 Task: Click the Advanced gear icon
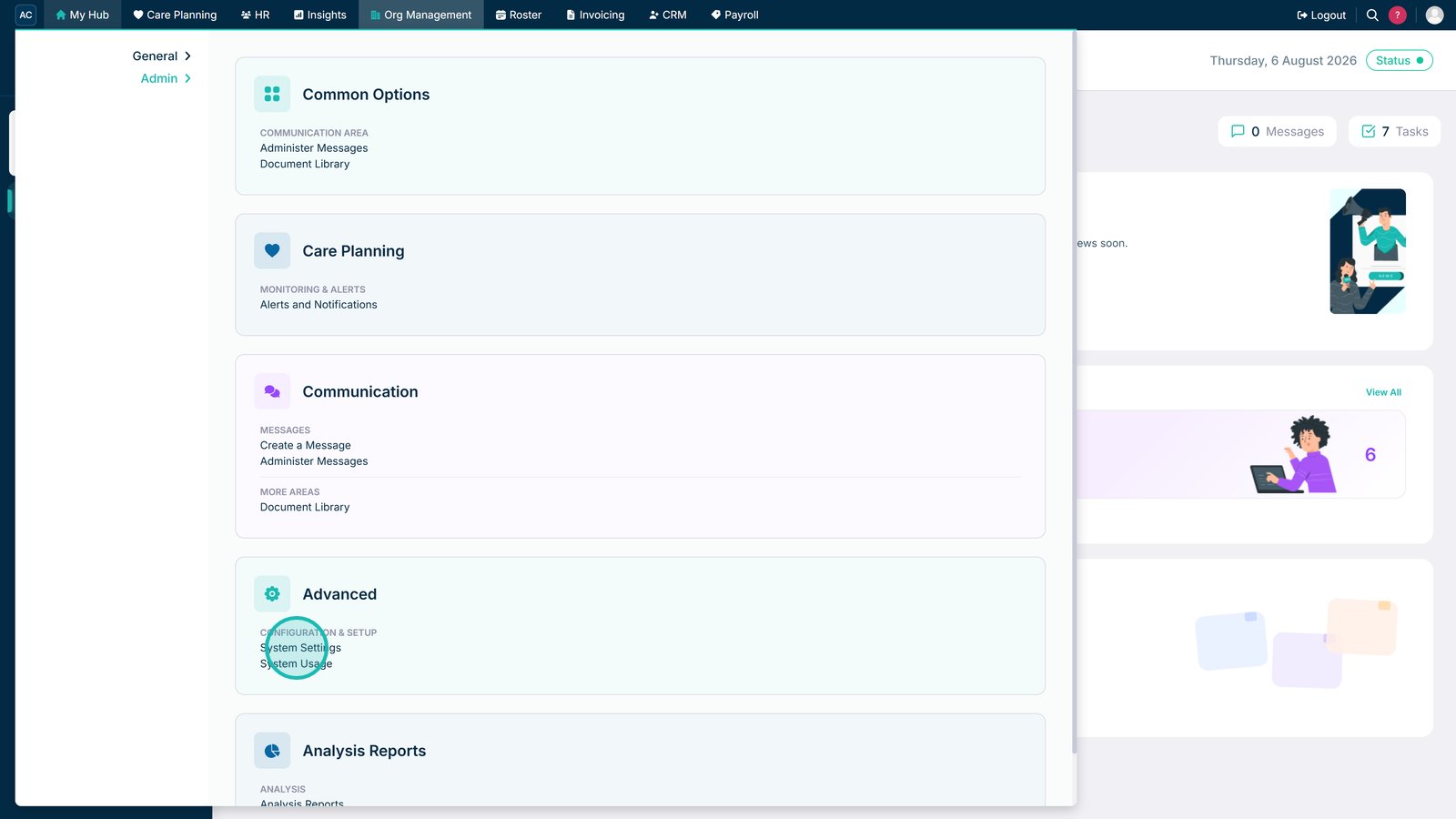point(272,594)
